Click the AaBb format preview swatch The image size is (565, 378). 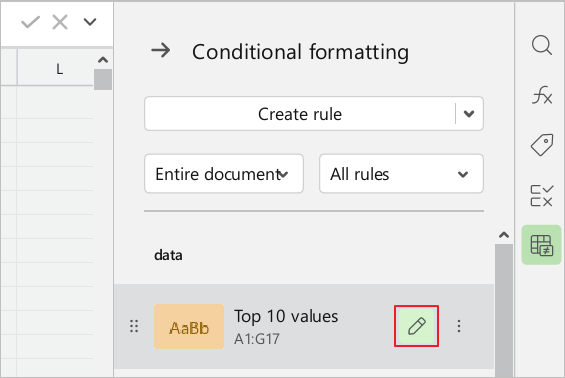click(189, 326)
